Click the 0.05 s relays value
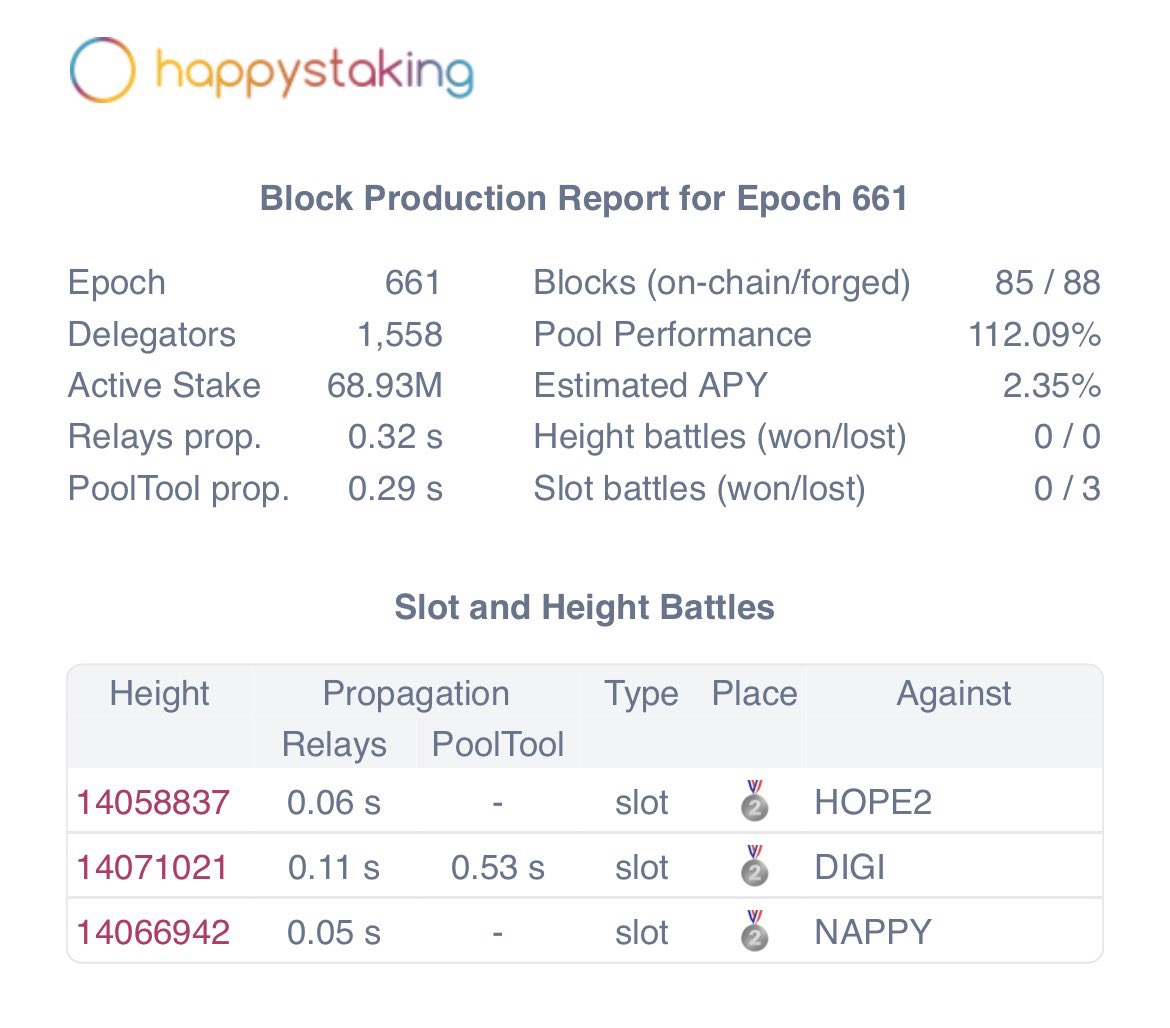This screenshot has width=1170, height=1028. (x=334, y=933)
